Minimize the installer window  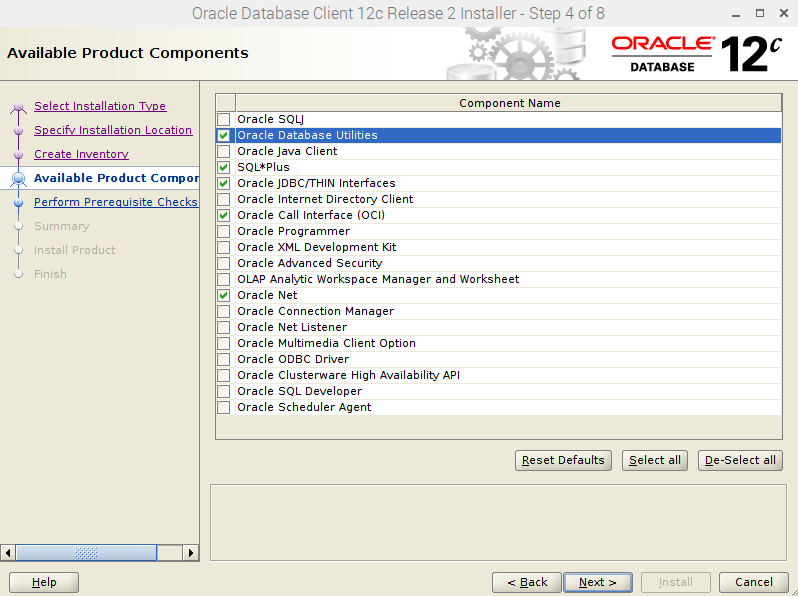[x=736, y=14]
